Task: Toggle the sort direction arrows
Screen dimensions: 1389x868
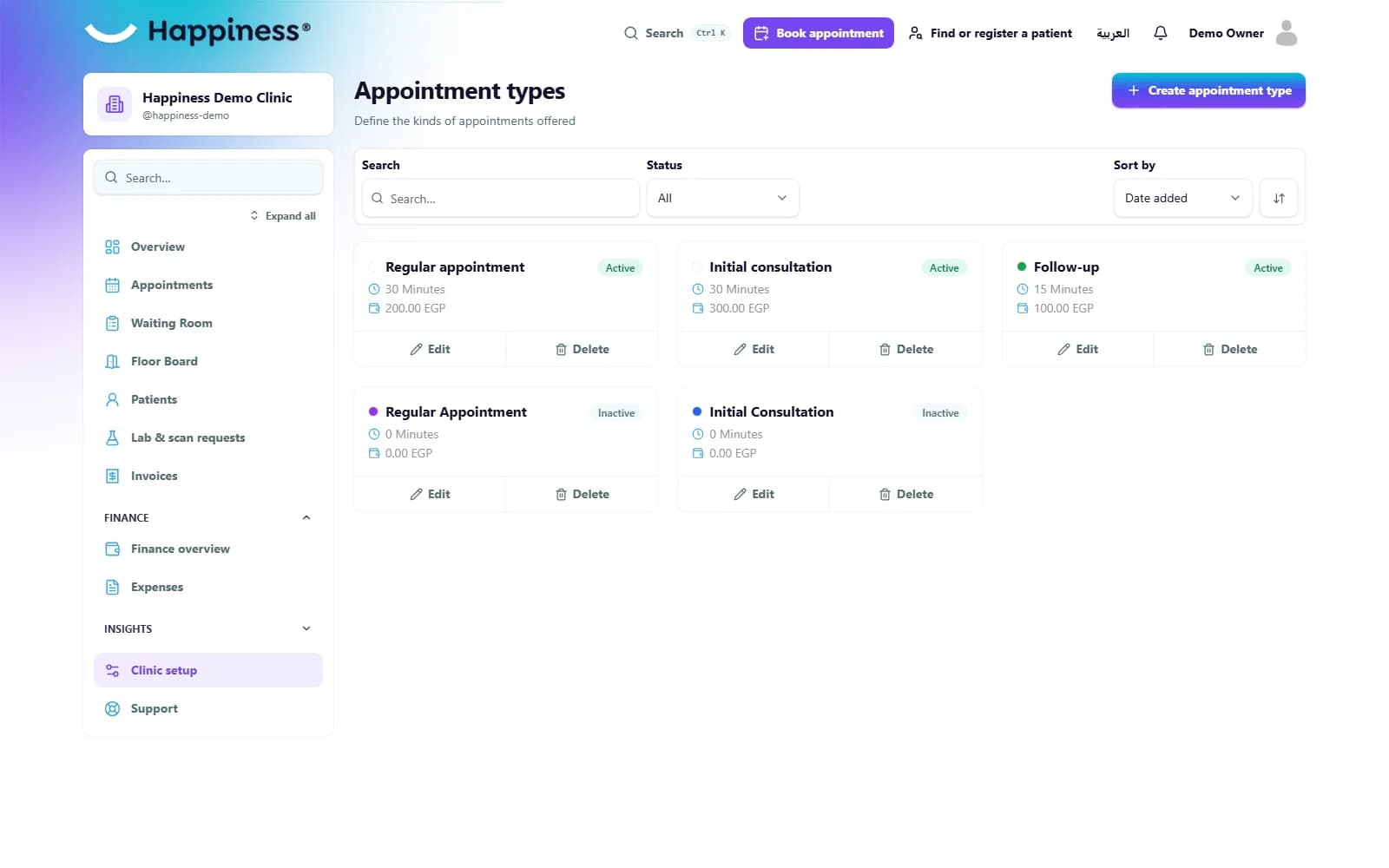Action: pos(1279,198)
